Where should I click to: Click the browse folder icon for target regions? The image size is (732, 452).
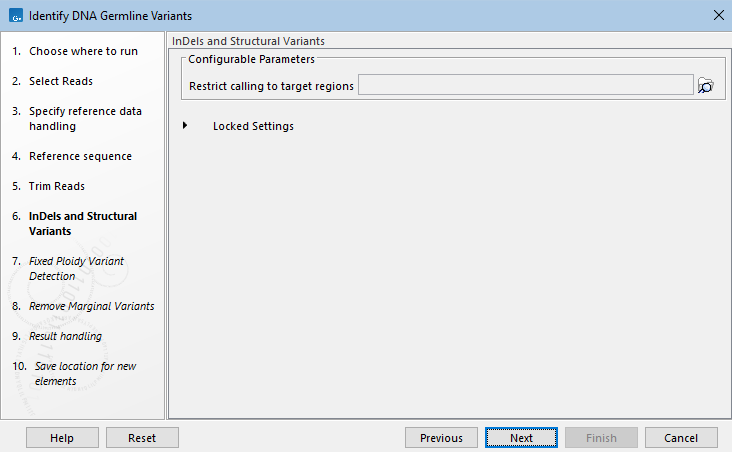point(706,86)
